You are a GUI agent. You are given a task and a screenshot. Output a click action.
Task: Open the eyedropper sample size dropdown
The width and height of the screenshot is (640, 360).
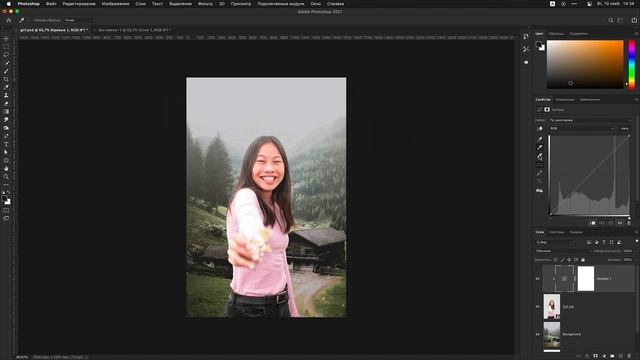click(80, 20)
